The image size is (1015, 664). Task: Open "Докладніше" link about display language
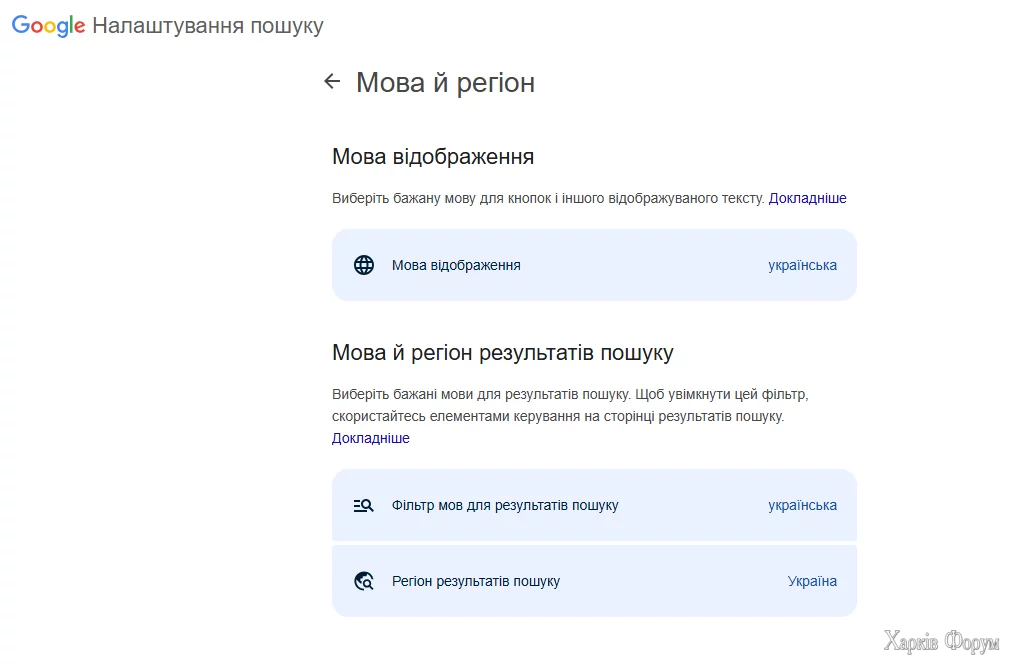coord(807,198)
